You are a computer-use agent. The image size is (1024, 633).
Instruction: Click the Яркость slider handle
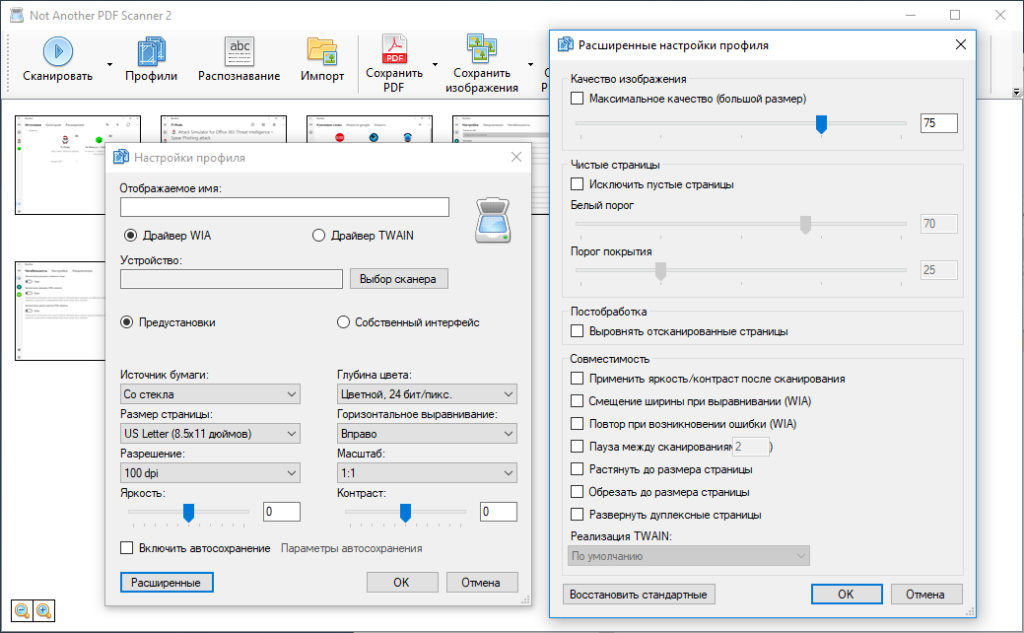coord(189,513)
